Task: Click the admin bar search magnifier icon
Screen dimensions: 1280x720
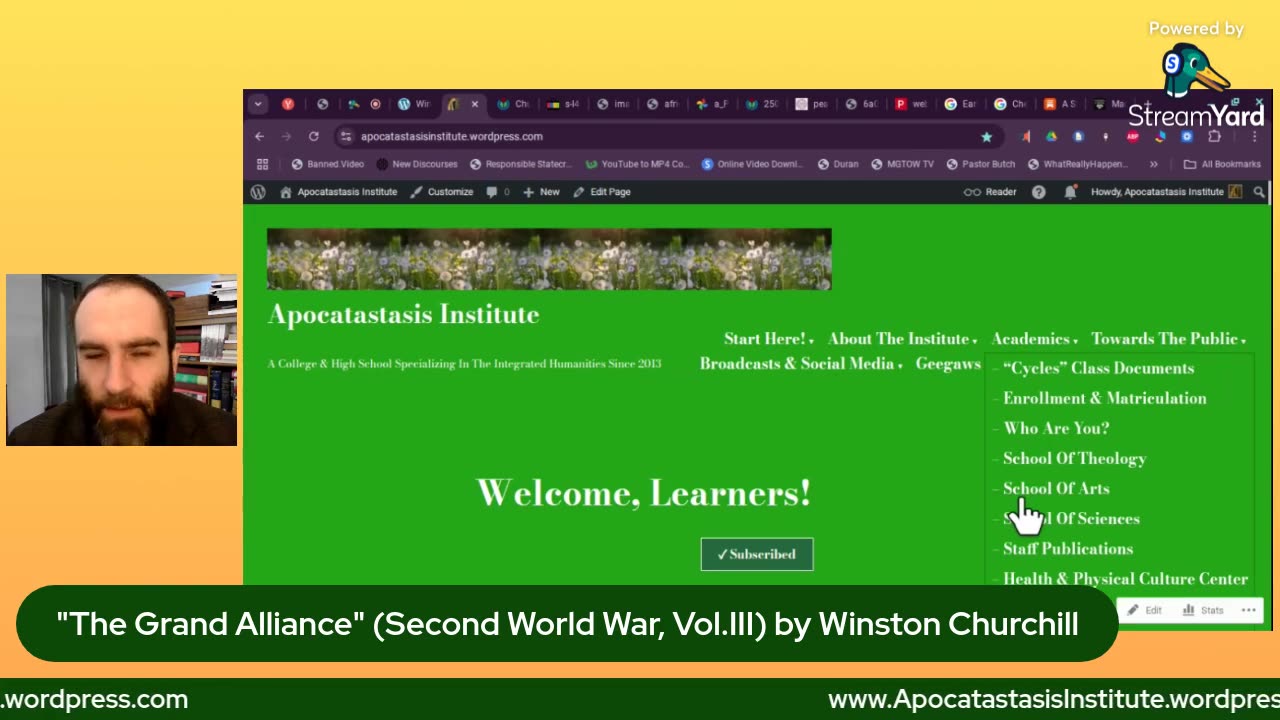Action: [1259, 192]
